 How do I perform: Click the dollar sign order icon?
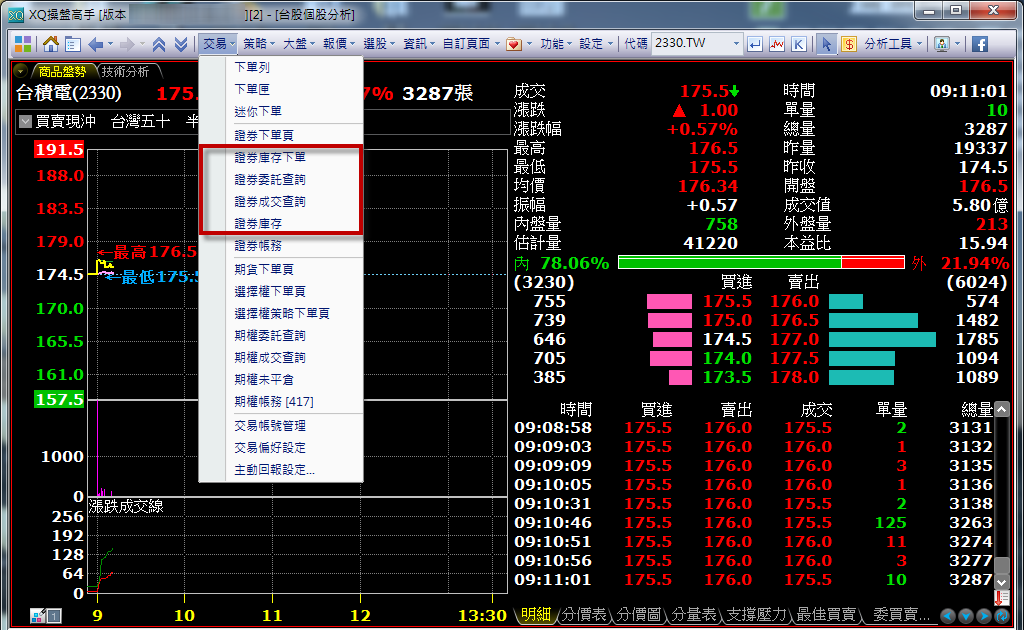[849, 44]
